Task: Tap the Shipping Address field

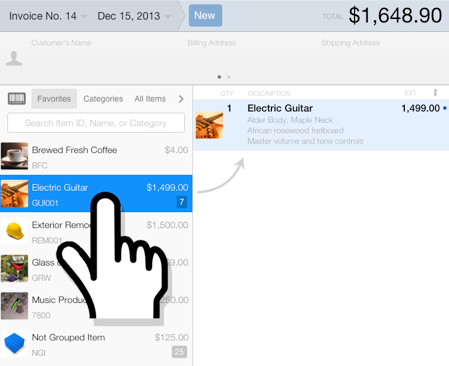Action: tap(350, 43)
